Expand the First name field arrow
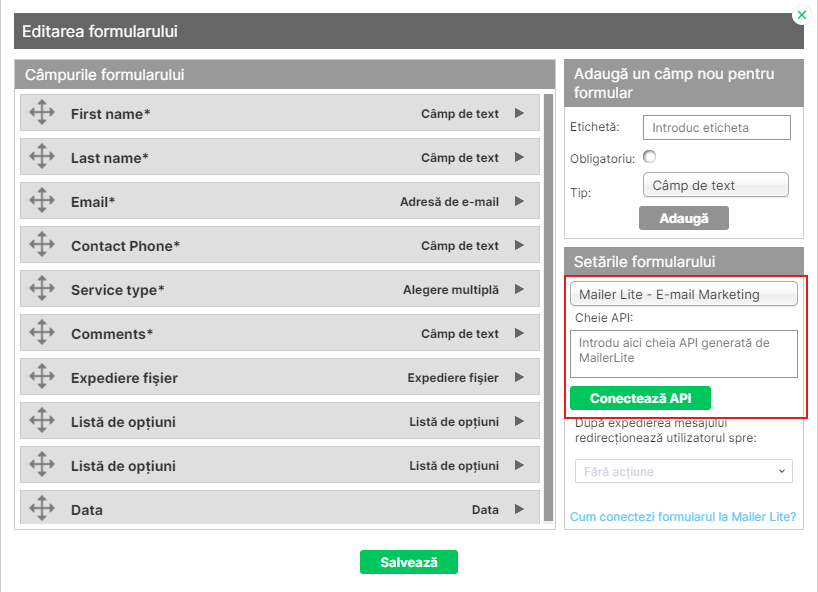 point(519,113)
